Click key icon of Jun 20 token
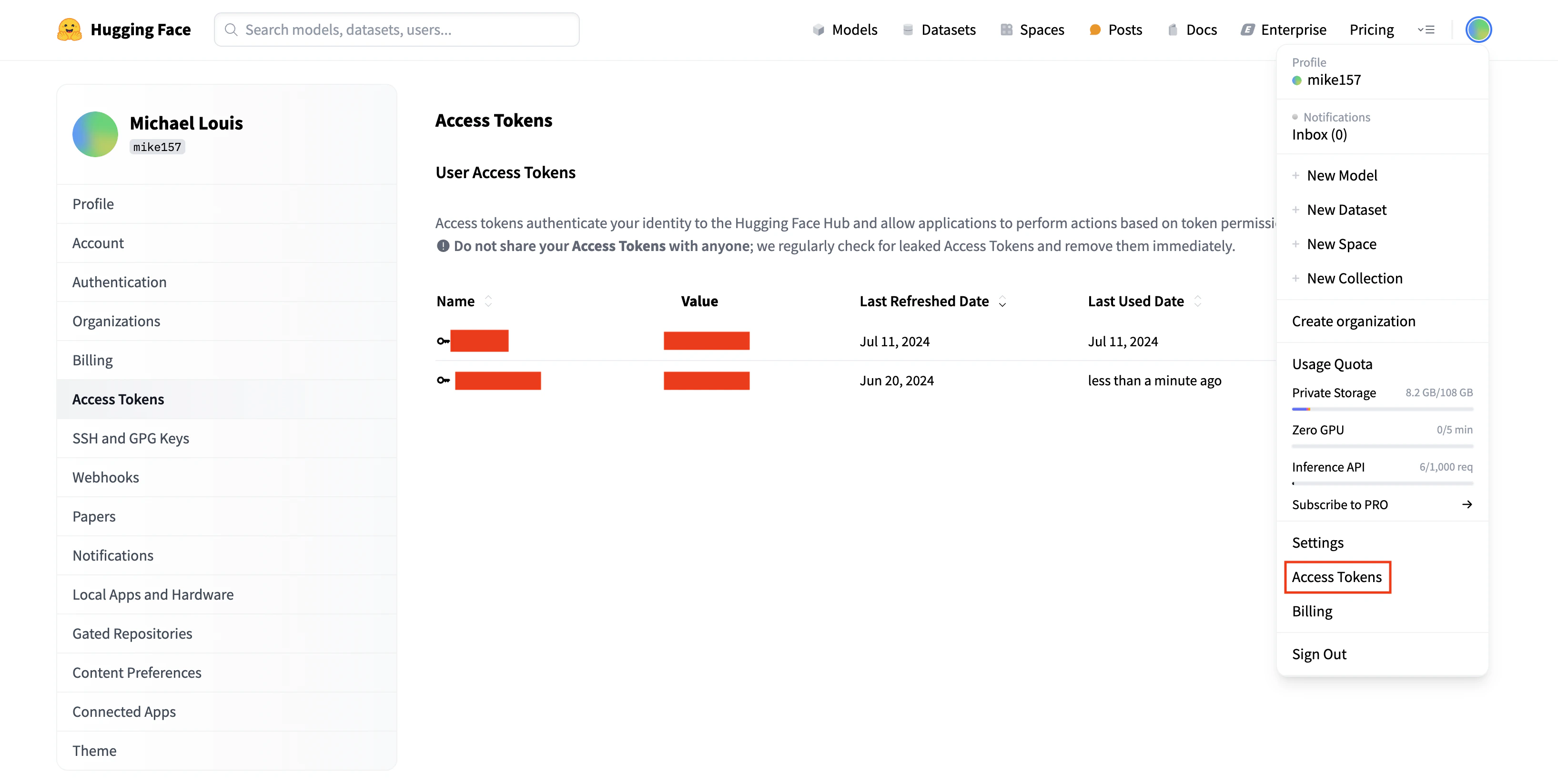Viewport: 1558px width, 784px height. tap(443, 380)
